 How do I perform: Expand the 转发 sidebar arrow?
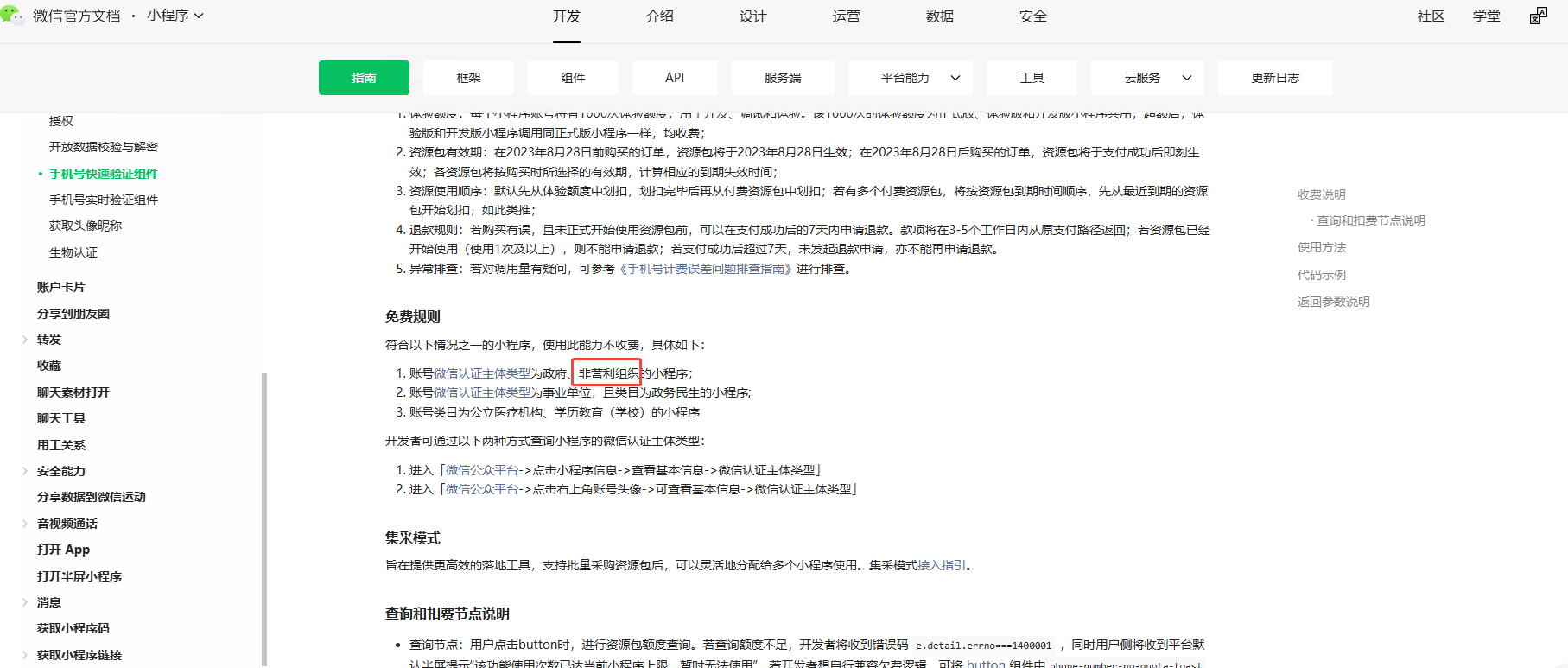tap(24, 340)
